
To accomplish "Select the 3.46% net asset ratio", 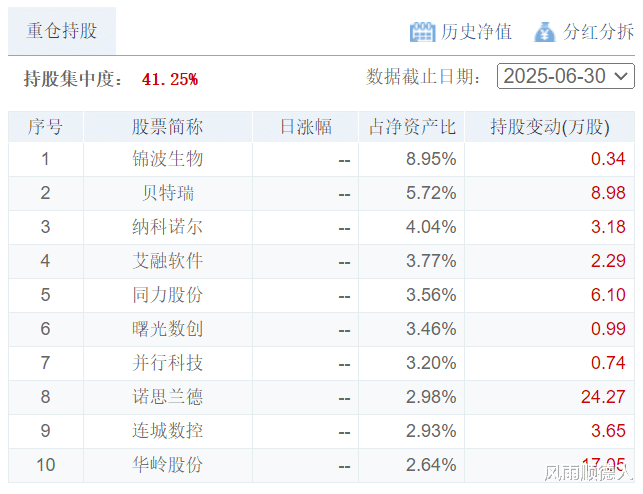I will click(x=431, y=329).
